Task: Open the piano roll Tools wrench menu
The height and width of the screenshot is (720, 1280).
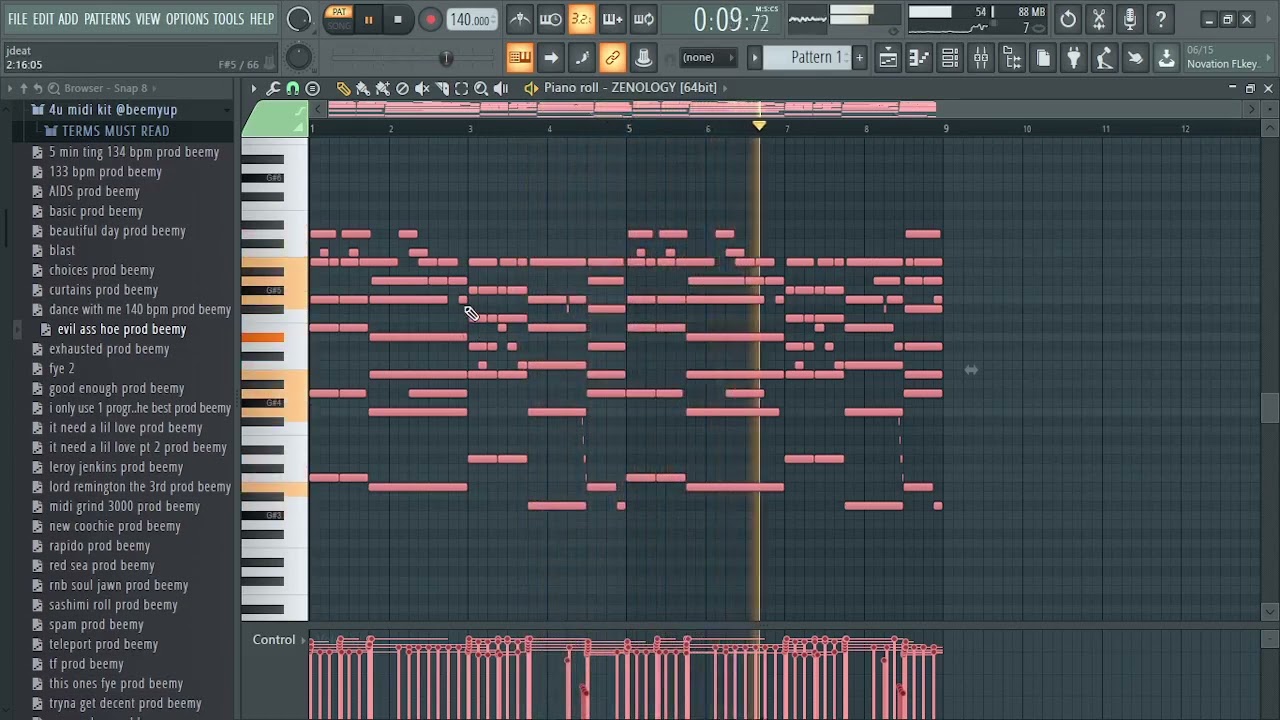Action: 273,88
